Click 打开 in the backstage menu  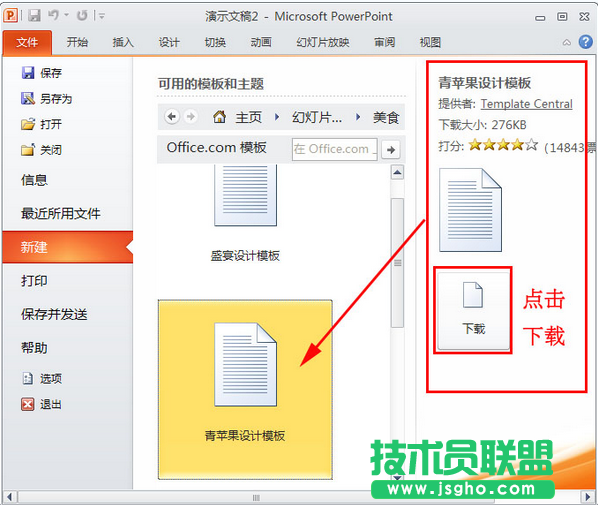(x=41, y=124)
